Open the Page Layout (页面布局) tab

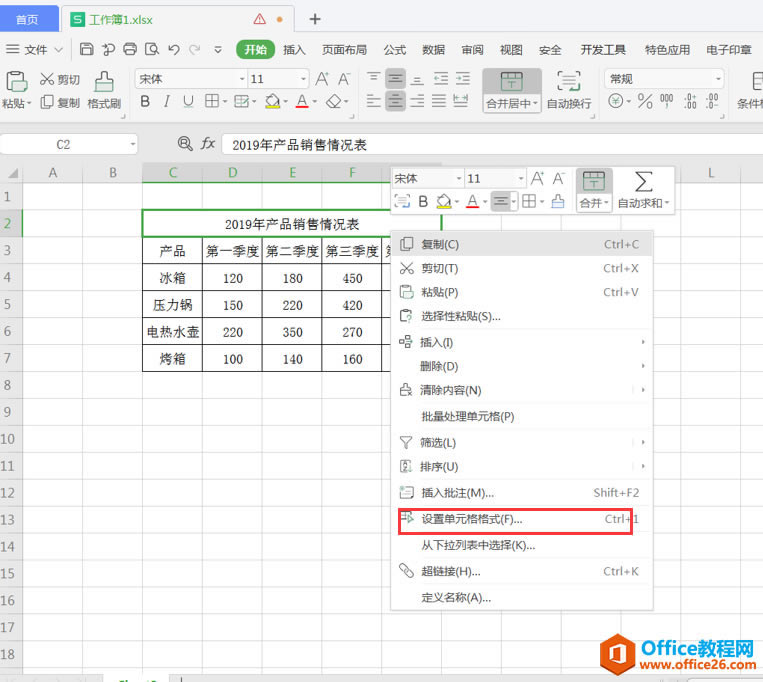[x=344, y=50]
